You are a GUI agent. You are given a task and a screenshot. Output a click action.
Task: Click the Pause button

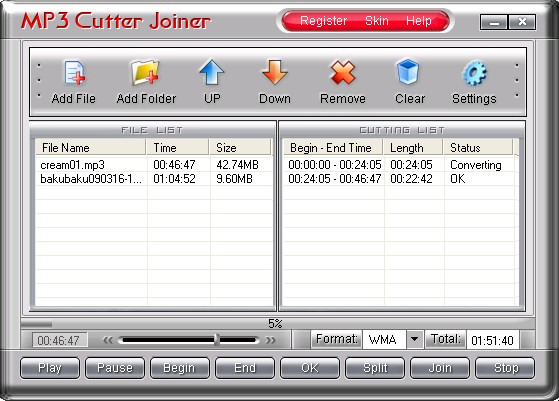click(115, 368)
